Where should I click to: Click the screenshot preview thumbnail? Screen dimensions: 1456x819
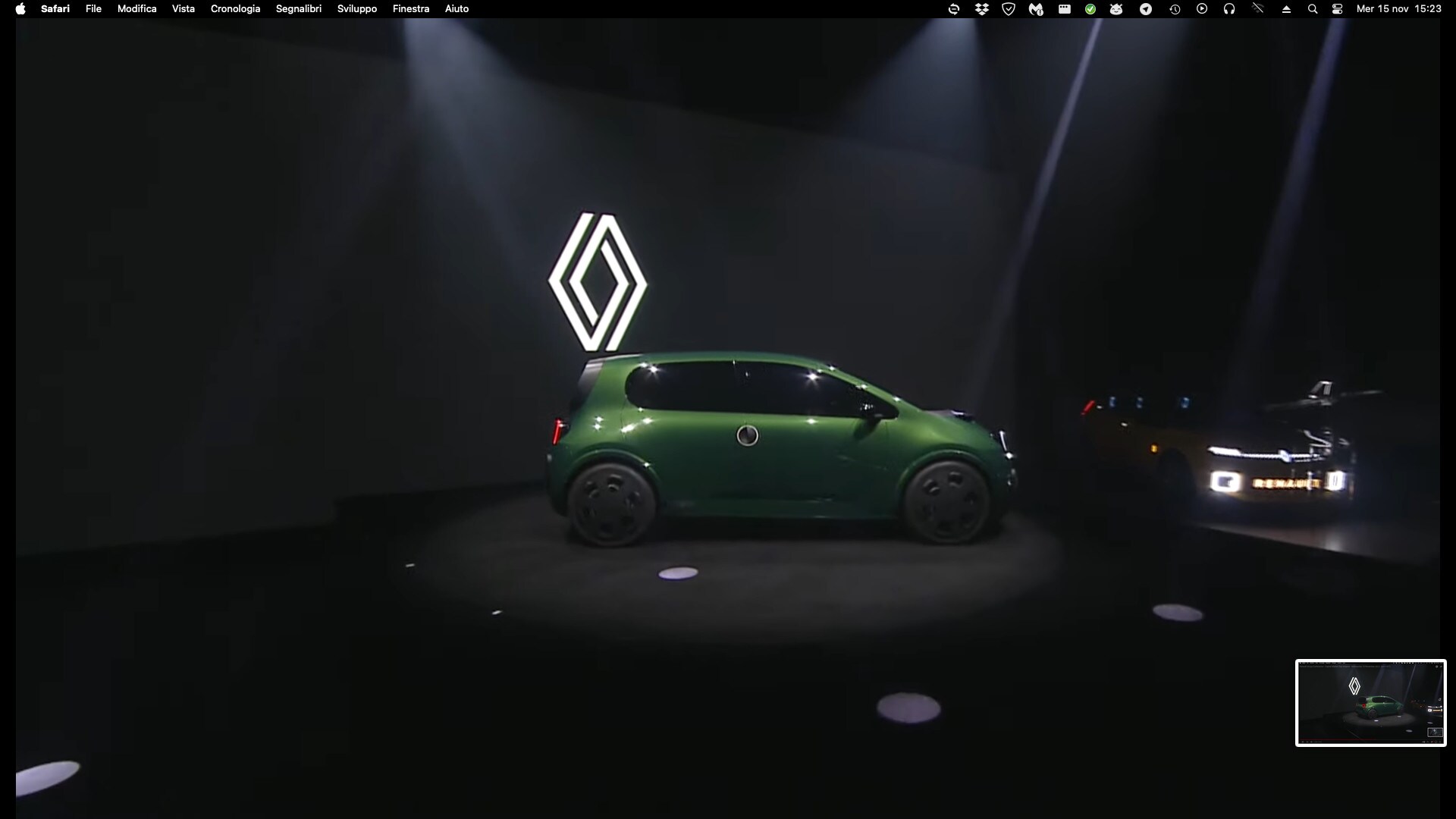(x=1370, y=703)
